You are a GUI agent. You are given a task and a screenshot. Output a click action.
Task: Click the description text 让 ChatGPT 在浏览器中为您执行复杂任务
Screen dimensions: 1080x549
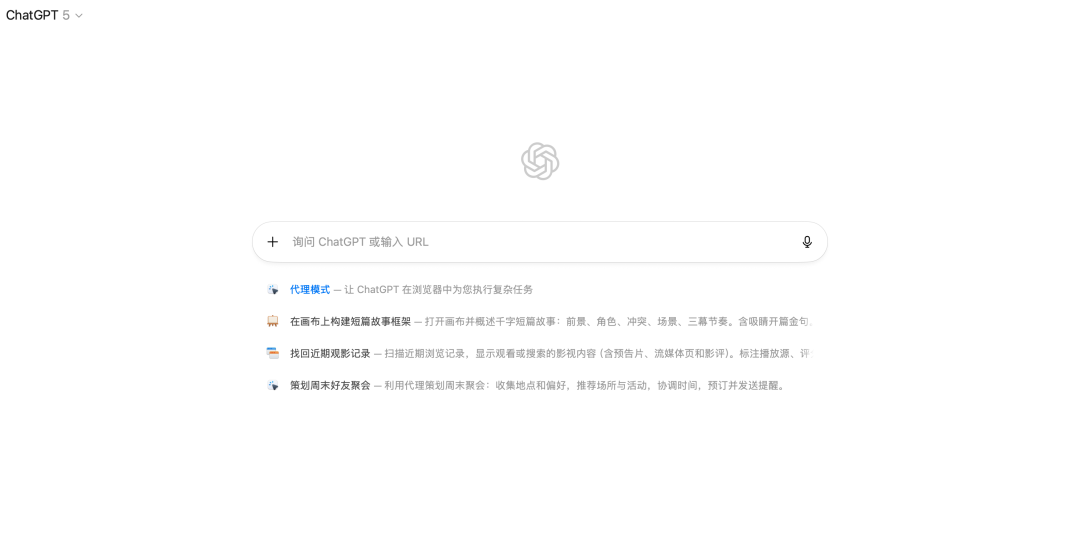pos(439,290)
